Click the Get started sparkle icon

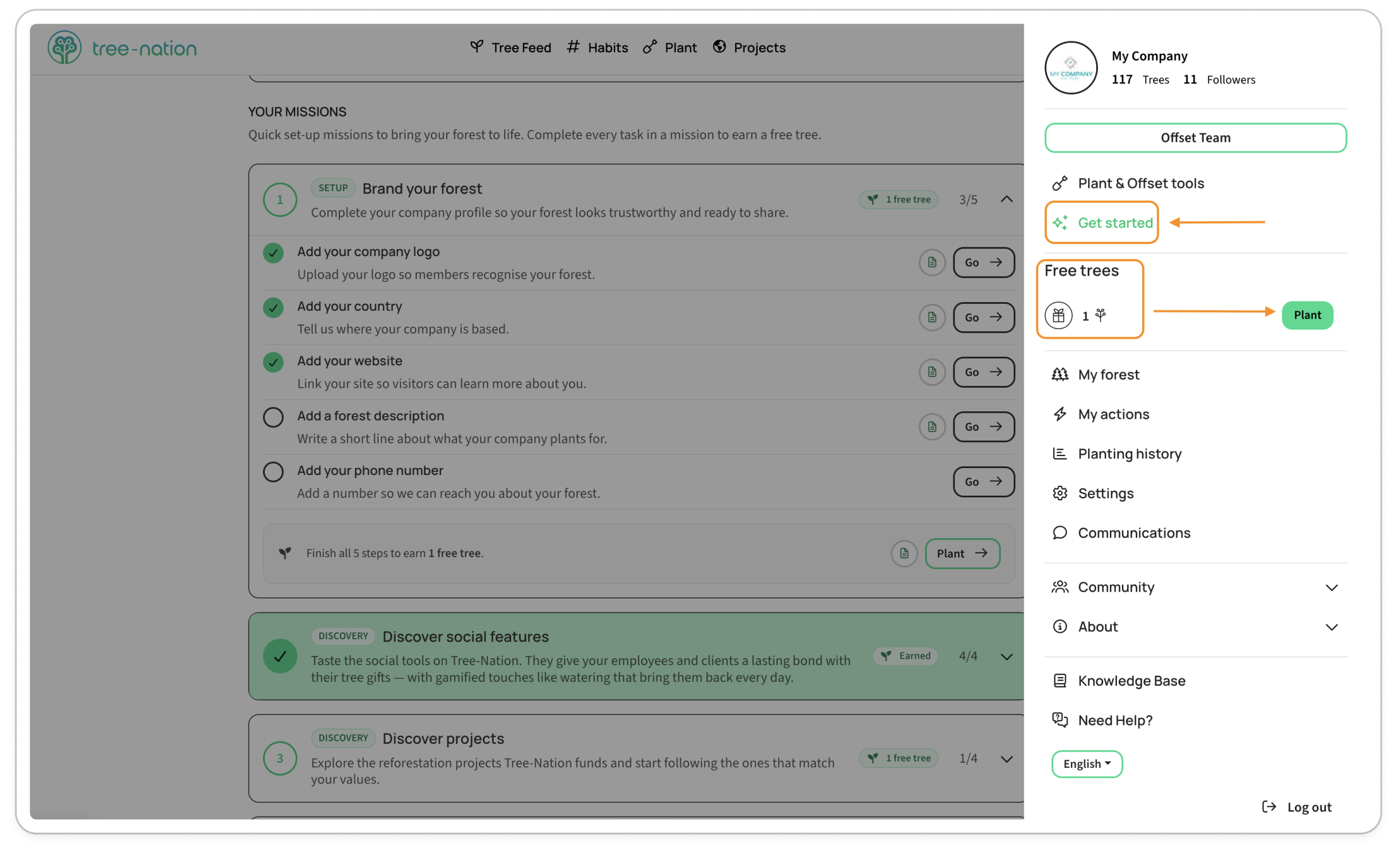[1059, 223]
